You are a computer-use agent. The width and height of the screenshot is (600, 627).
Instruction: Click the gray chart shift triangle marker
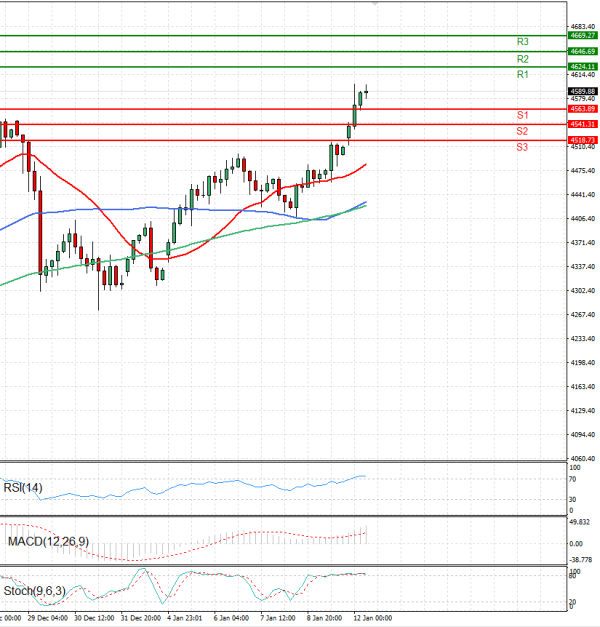375,4
